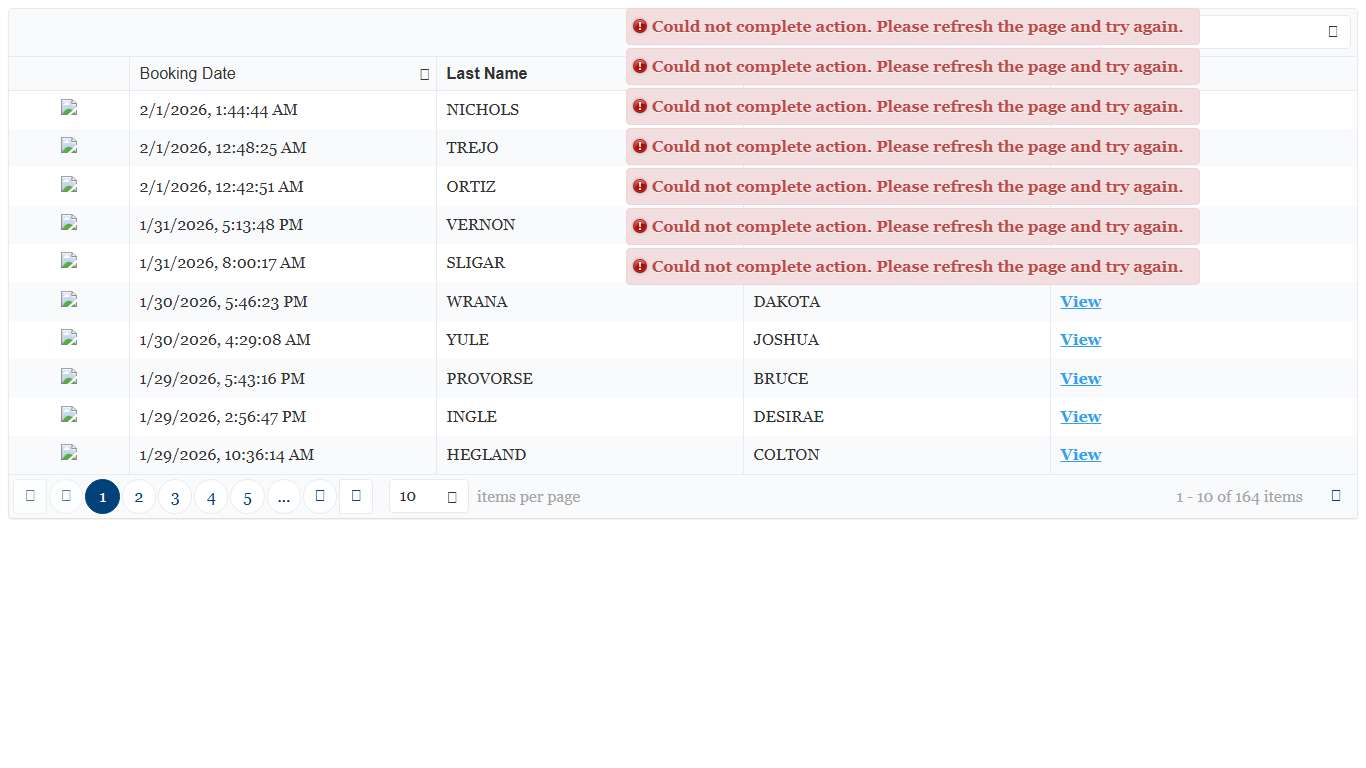1366x768 pixels.
Task: Open the View link for WRANA DAKOTA
Action: coord(1080,302)
